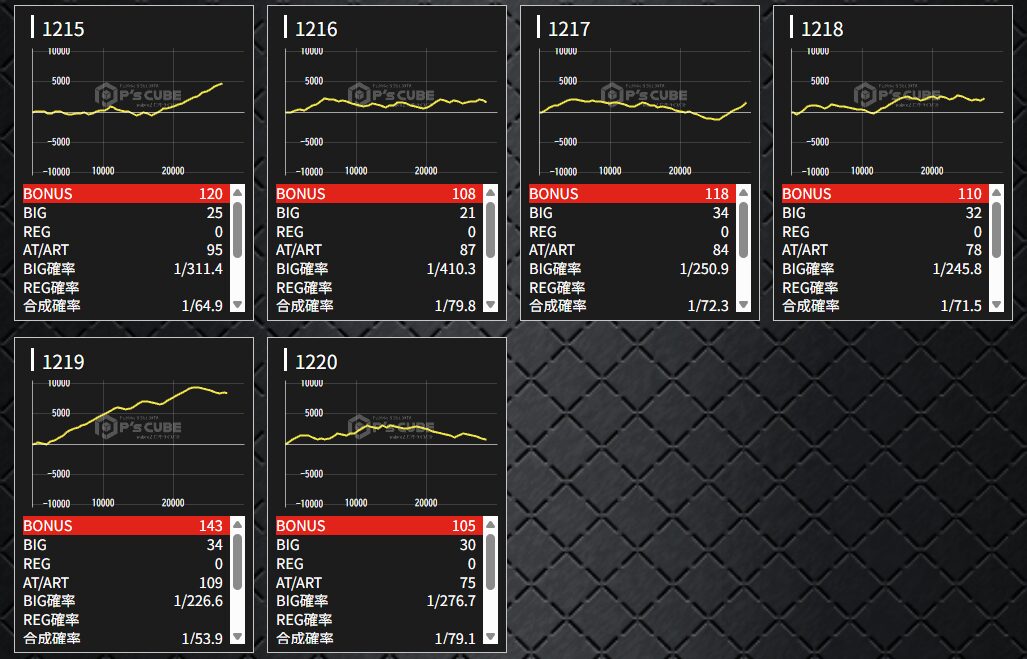Click AT/ART value 109 in machine 1219
Screen dimensions: 1027x659
click(211, 582)
